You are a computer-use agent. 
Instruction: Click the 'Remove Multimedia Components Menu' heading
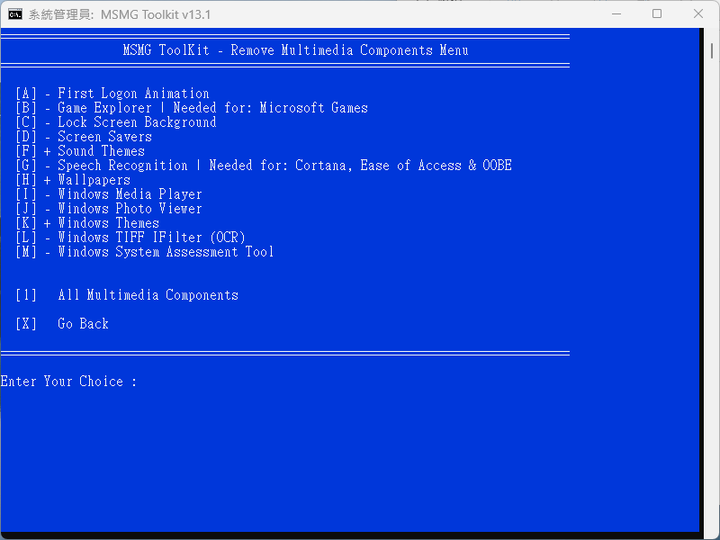(349, 50)
